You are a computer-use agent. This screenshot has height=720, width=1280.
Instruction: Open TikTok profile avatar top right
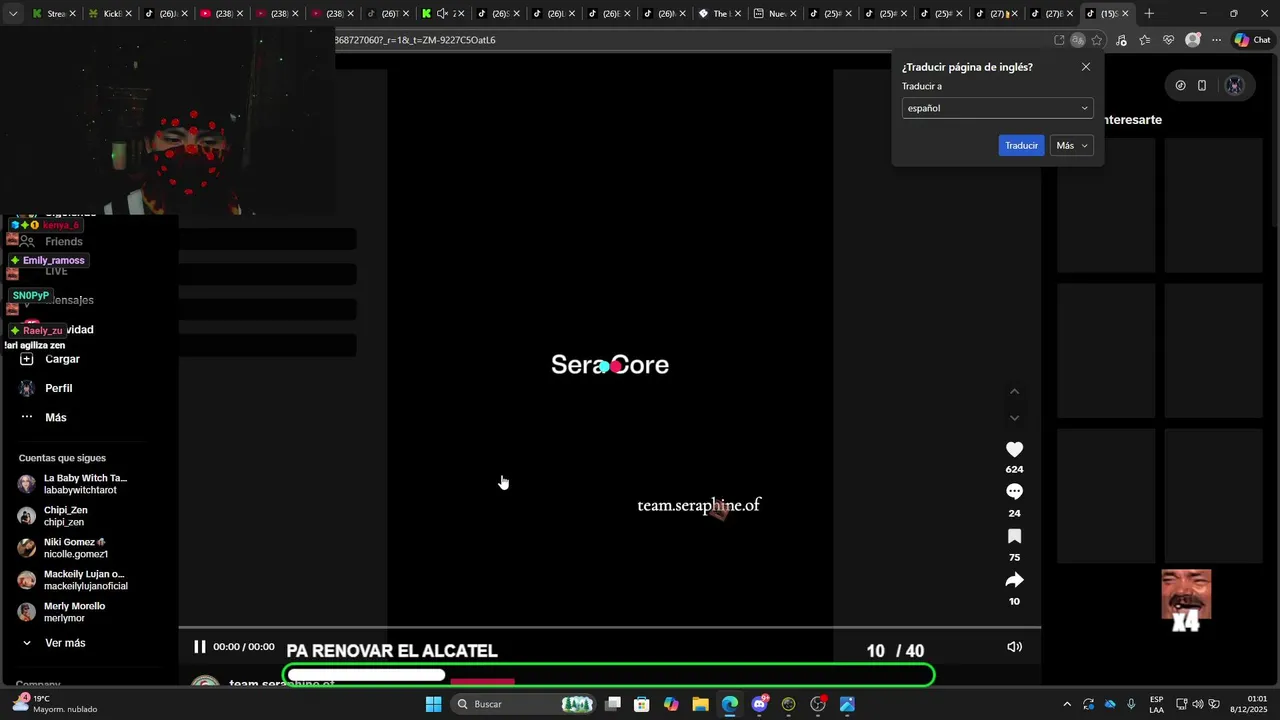click(x=1234, y=86)
